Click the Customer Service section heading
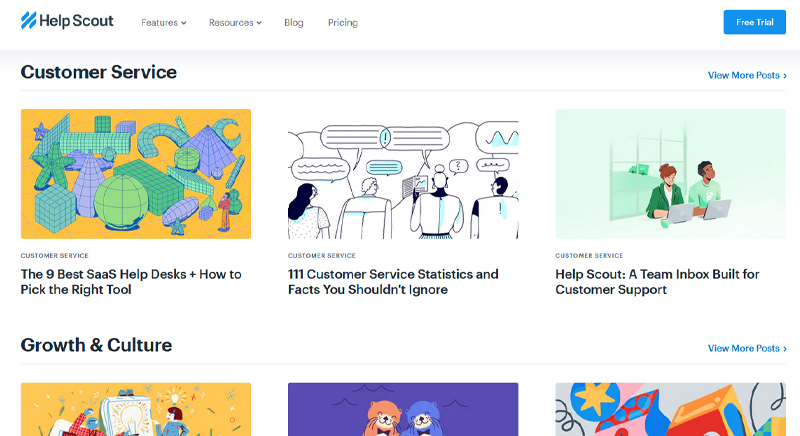 [98, 72]
